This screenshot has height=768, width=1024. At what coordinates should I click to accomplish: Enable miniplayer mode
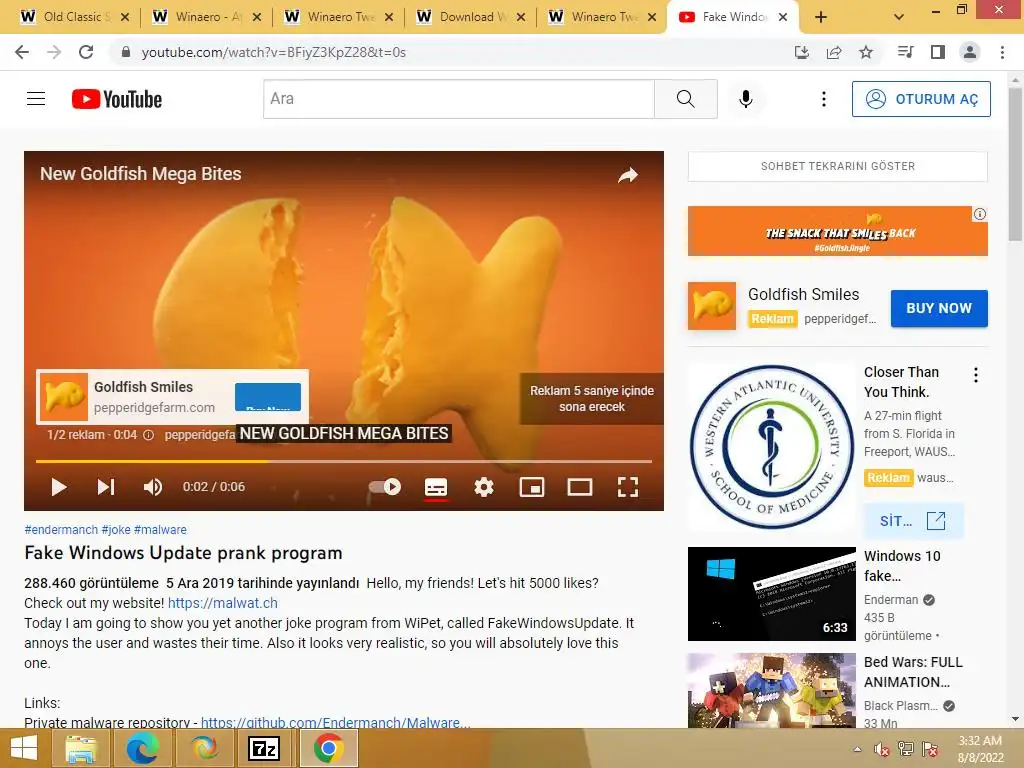click(x=532, y=487)
